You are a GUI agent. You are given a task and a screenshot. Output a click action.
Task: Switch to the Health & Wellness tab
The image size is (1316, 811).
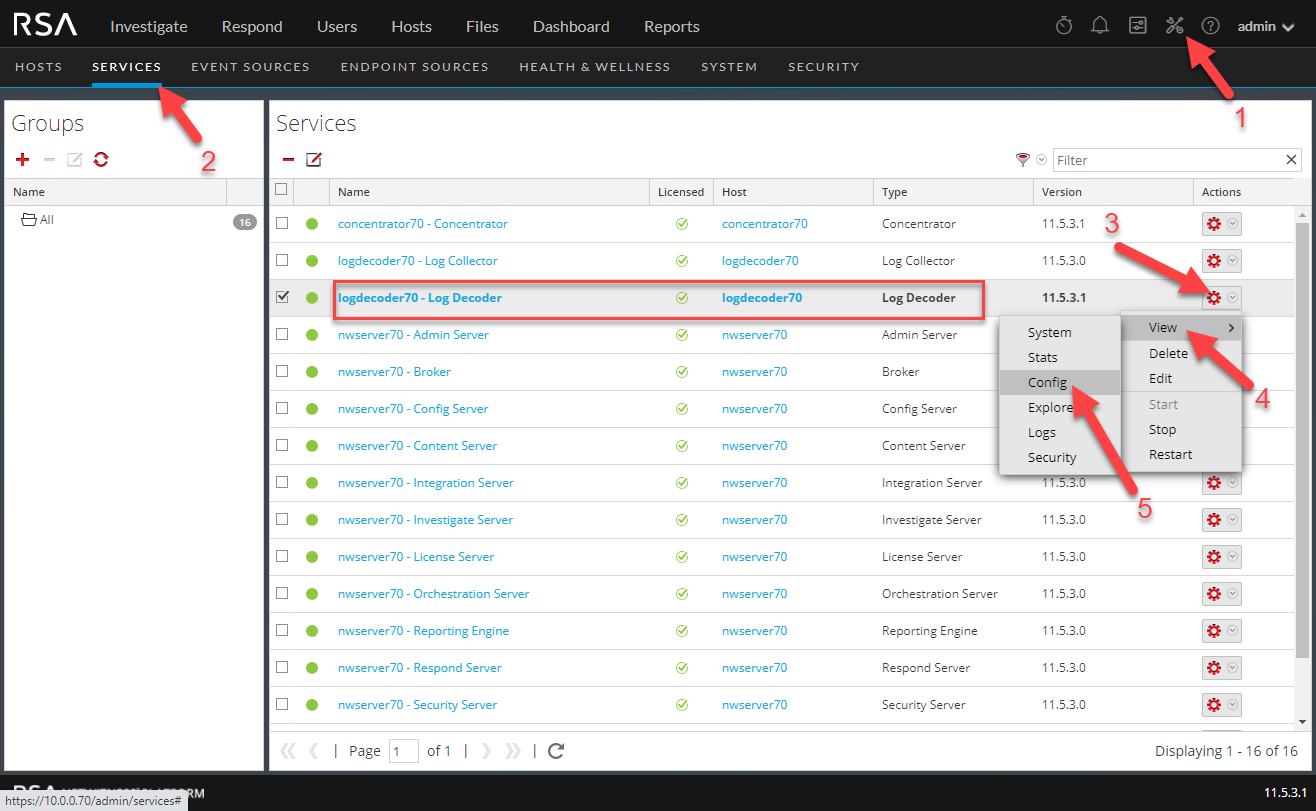(x=594, y=67)
